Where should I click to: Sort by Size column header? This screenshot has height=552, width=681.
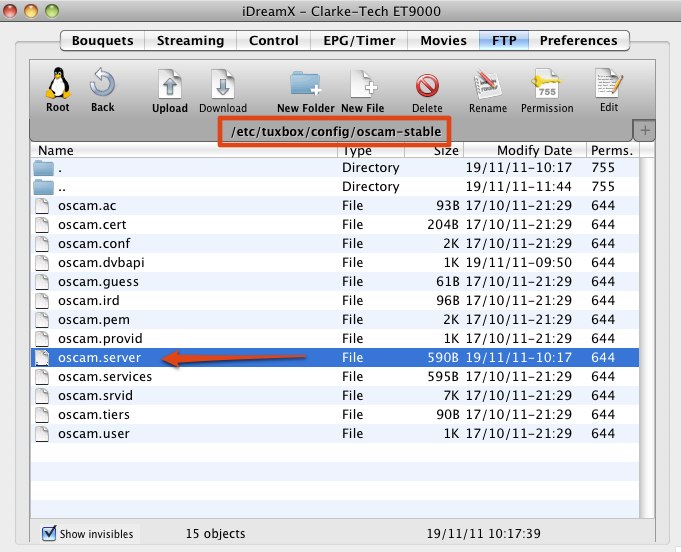(434, 150)
